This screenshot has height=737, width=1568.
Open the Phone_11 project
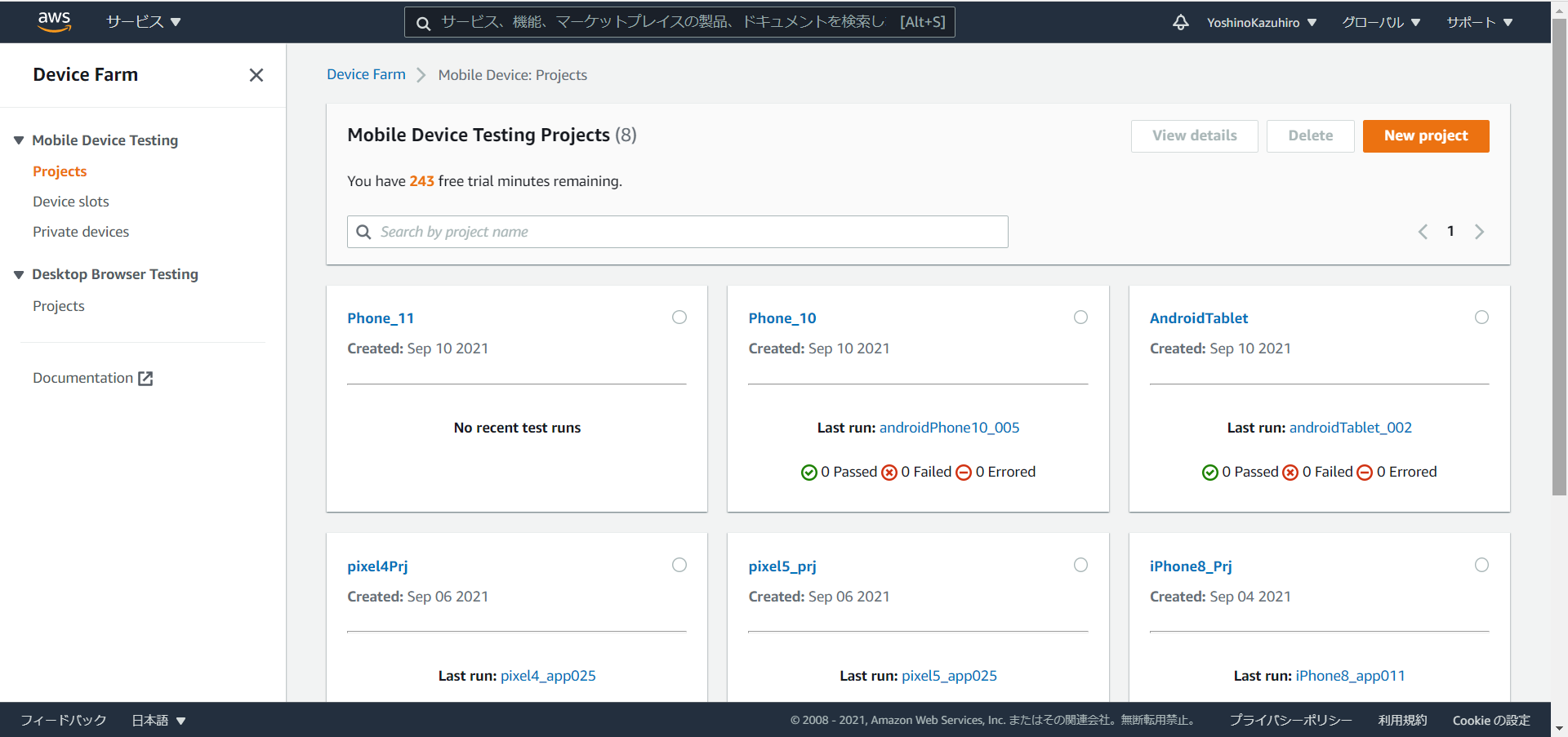(x=381, y=318)
